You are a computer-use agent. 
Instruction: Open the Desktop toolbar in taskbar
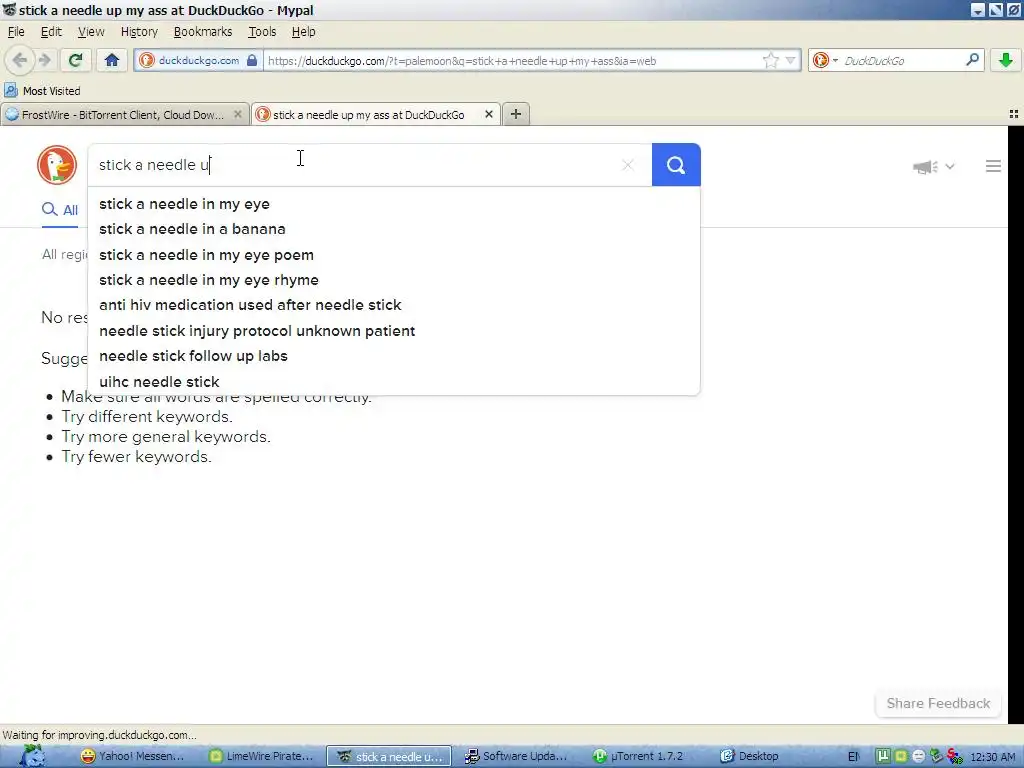(750, 756)
